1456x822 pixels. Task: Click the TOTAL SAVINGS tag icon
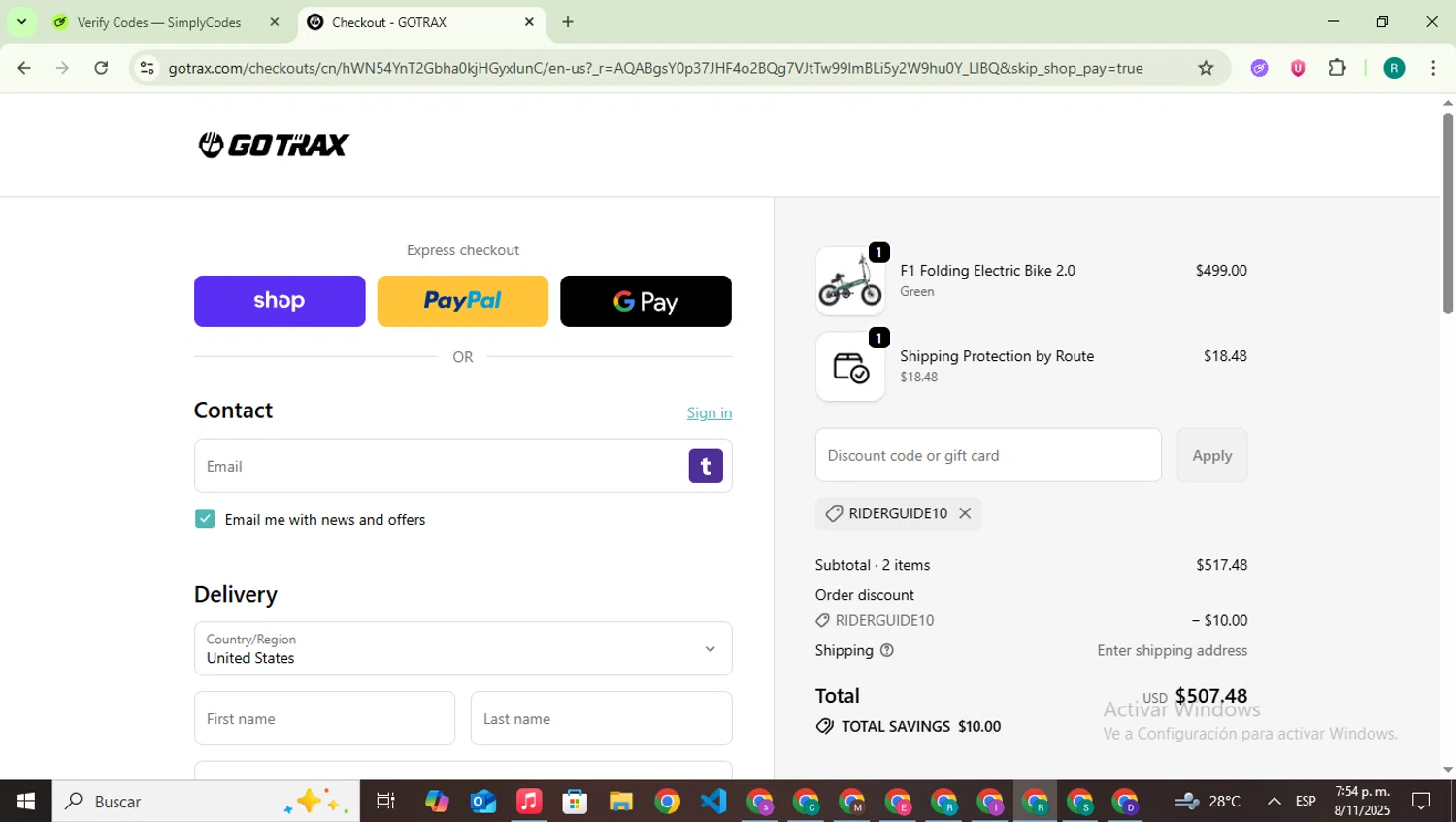coord(825,726)
